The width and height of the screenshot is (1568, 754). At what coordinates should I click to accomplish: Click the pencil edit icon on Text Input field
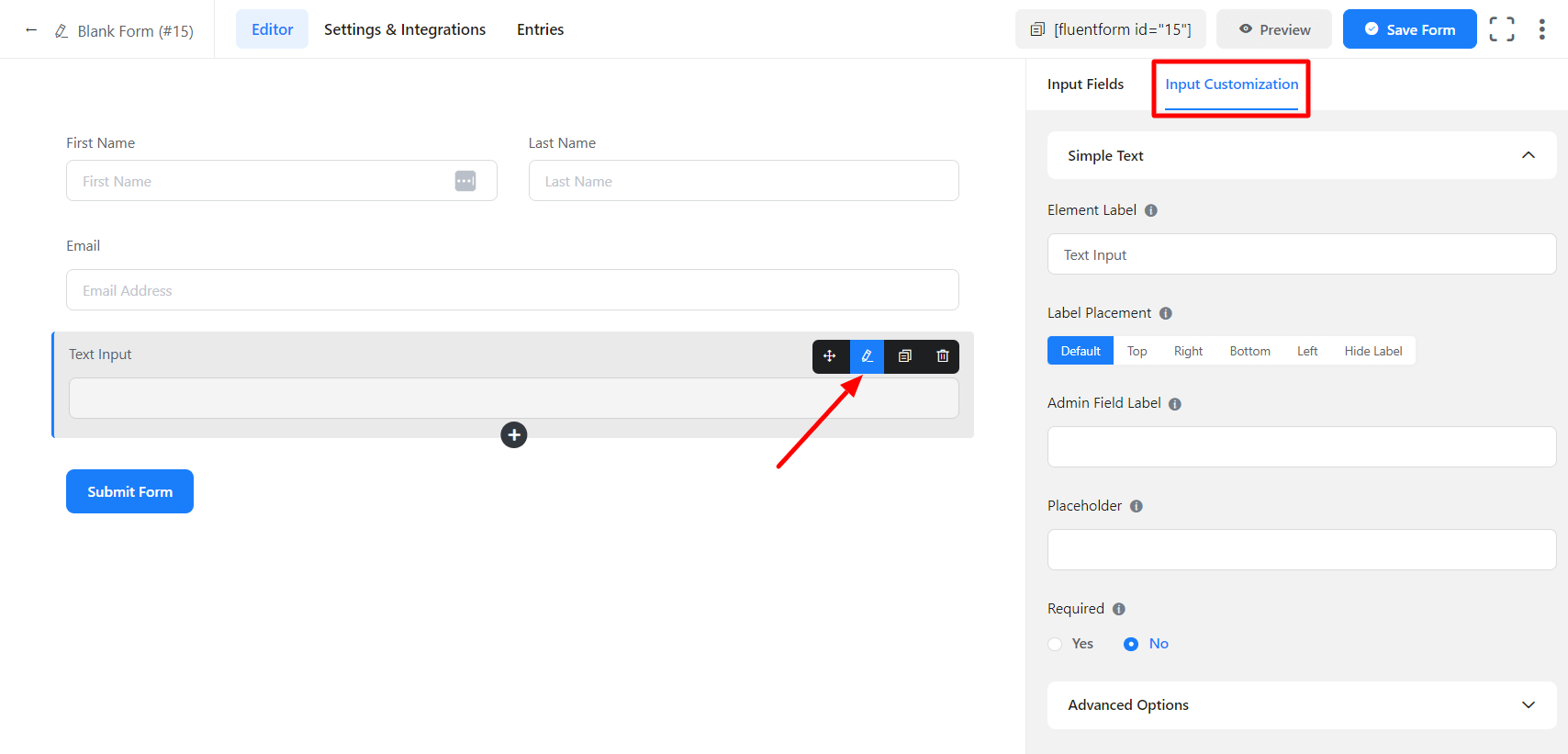[867, 356]
